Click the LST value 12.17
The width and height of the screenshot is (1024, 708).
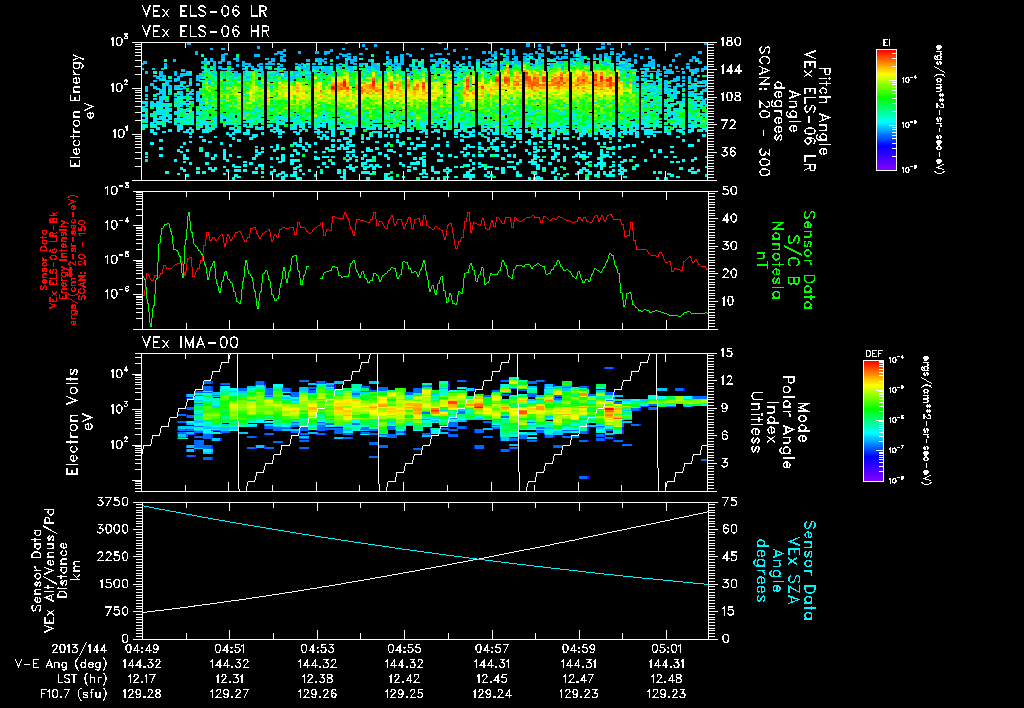142,679
